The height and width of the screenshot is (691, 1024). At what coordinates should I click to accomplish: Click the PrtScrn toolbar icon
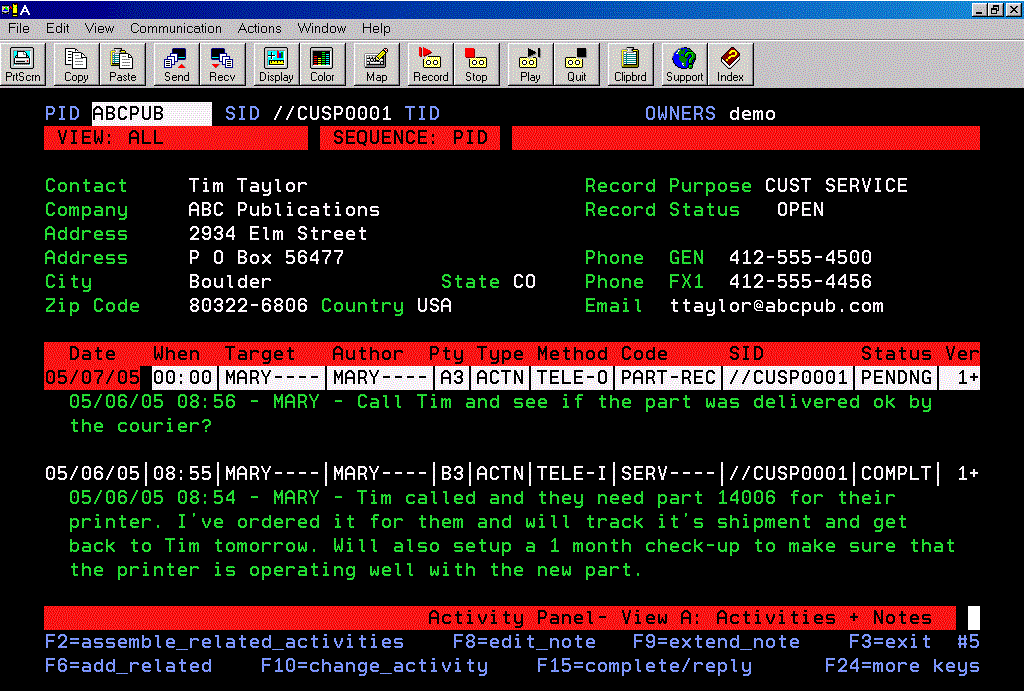[x=22, y=65]
